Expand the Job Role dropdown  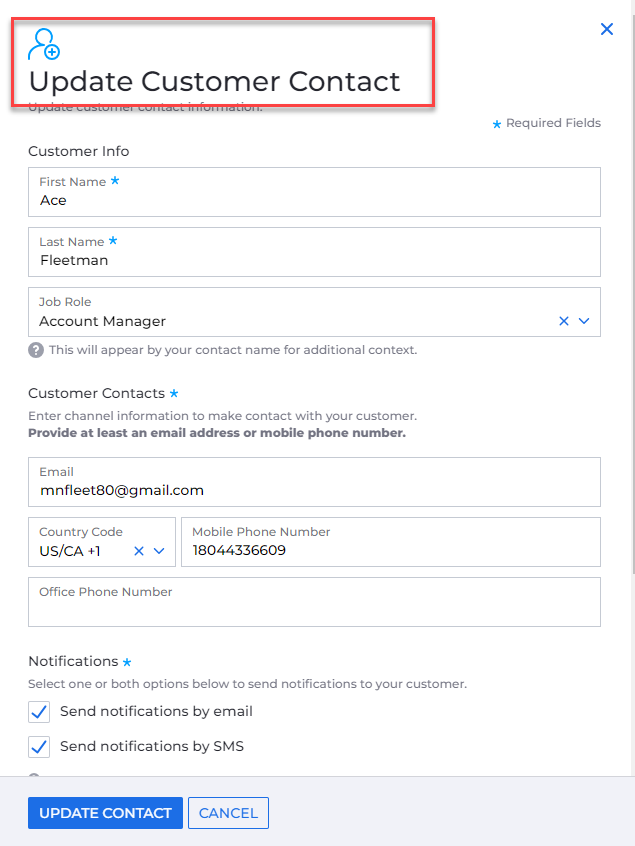pyautogui.click(x=585, y=321)
